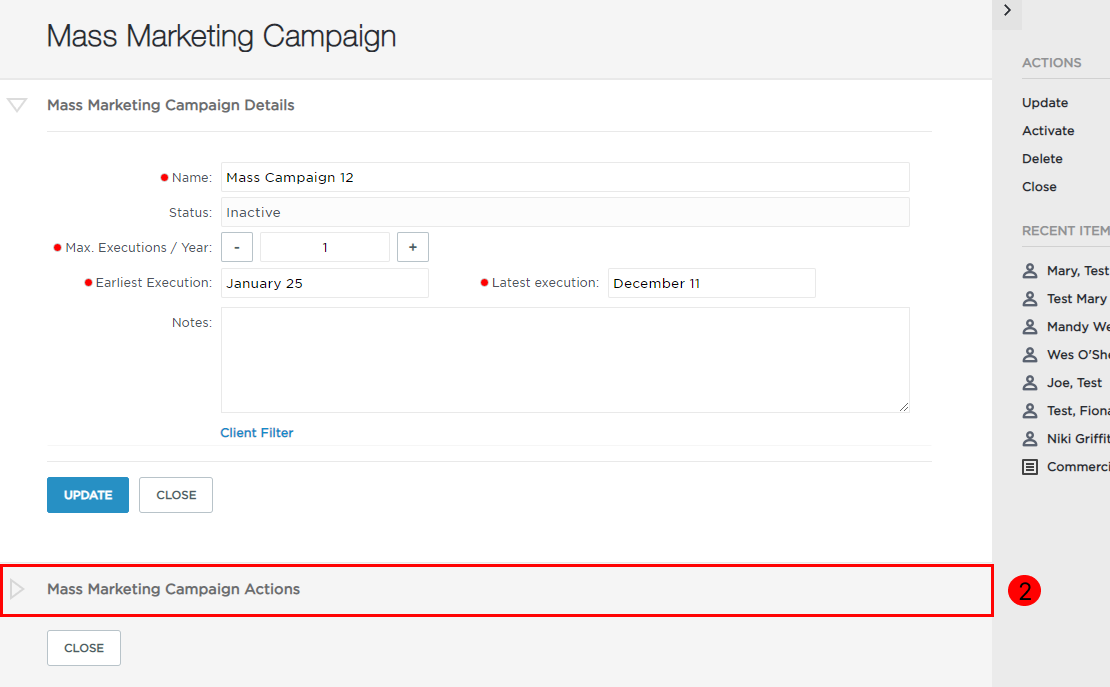Open person icon beside Joe, Test
The height and width of the screenshot is (687, 1110).
click(1030, 382)
